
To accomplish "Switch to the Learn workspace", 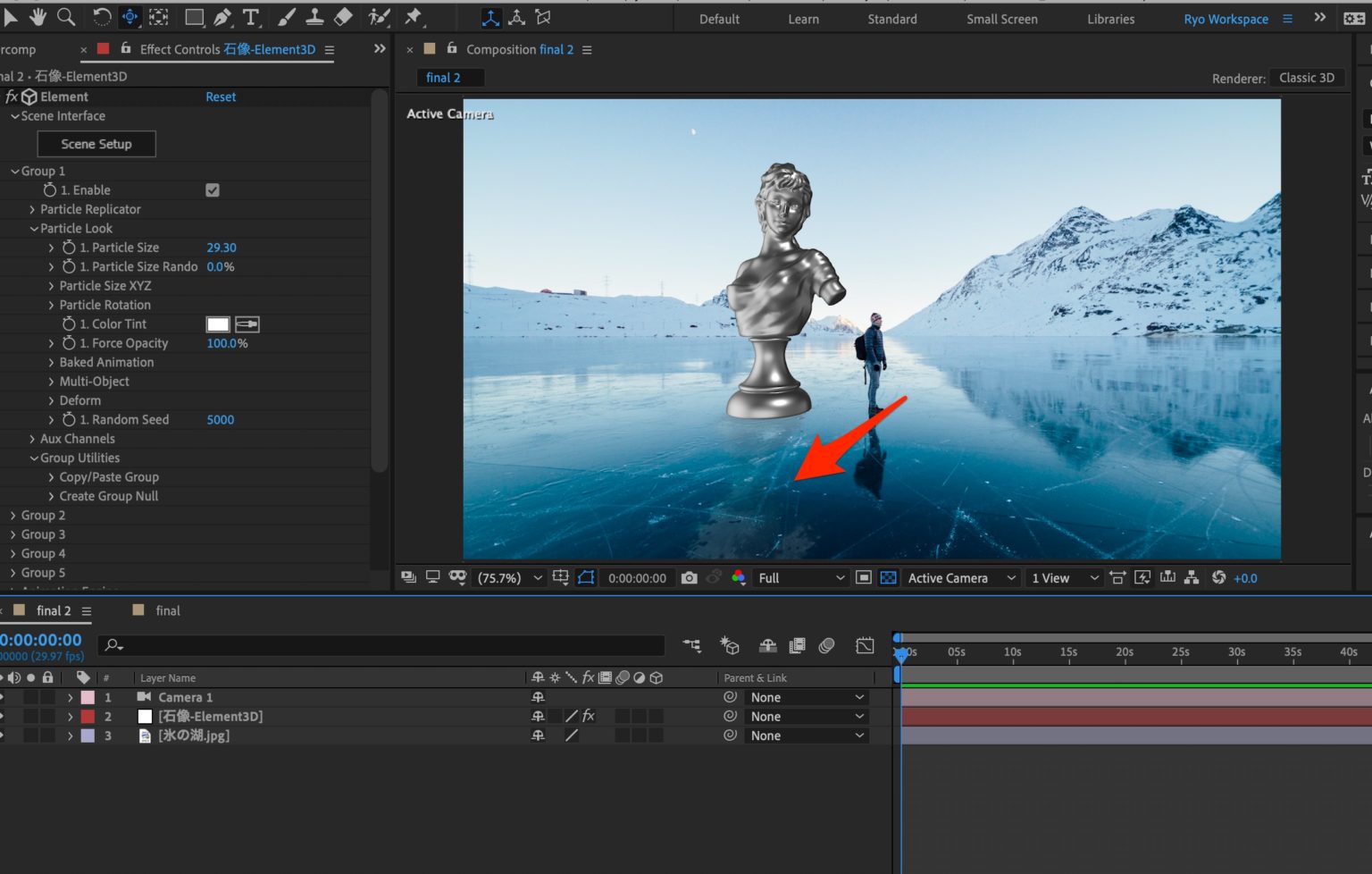I will [x=802, y=18].
